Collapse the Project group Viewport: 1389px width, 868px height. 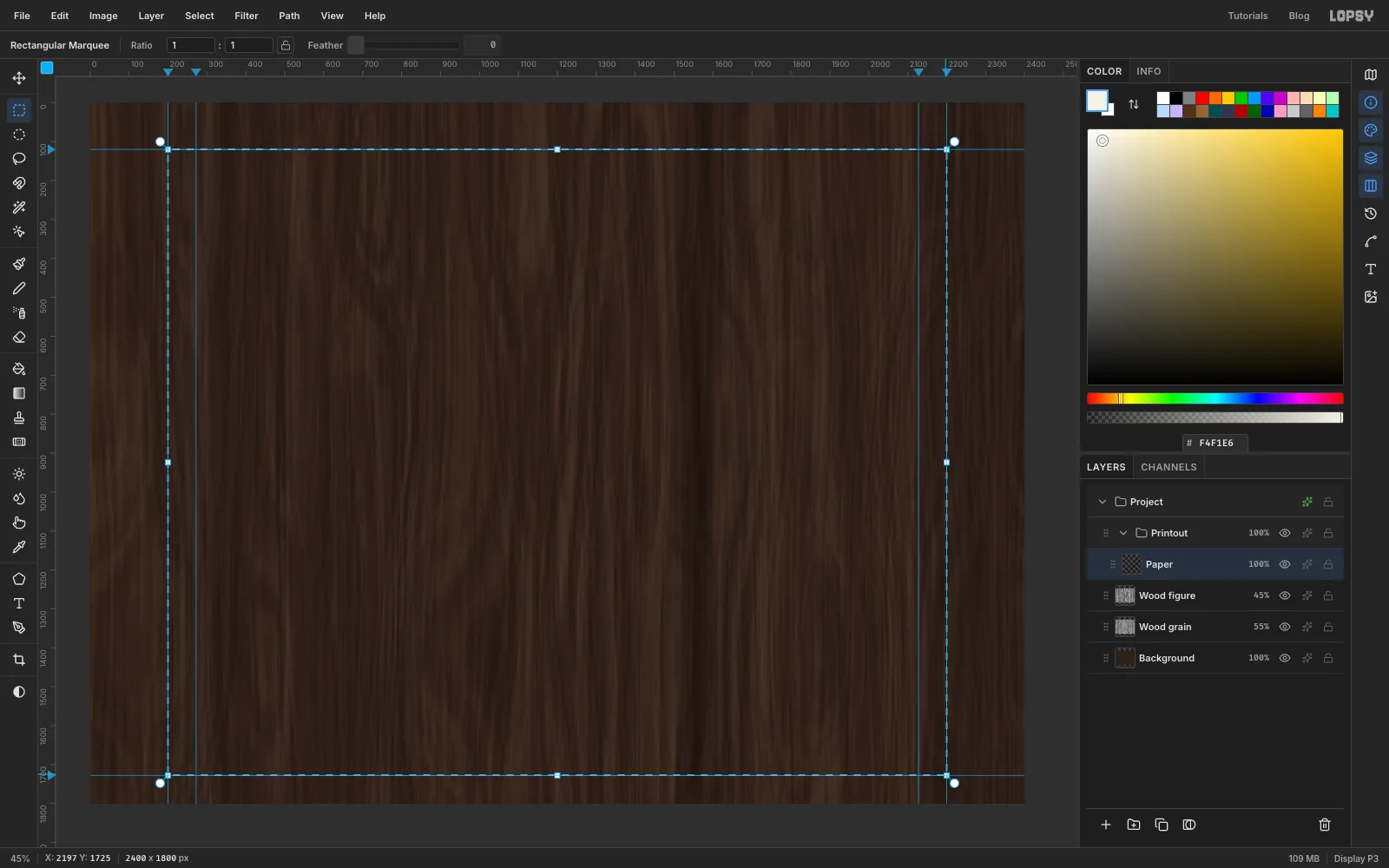point(1103,502)
